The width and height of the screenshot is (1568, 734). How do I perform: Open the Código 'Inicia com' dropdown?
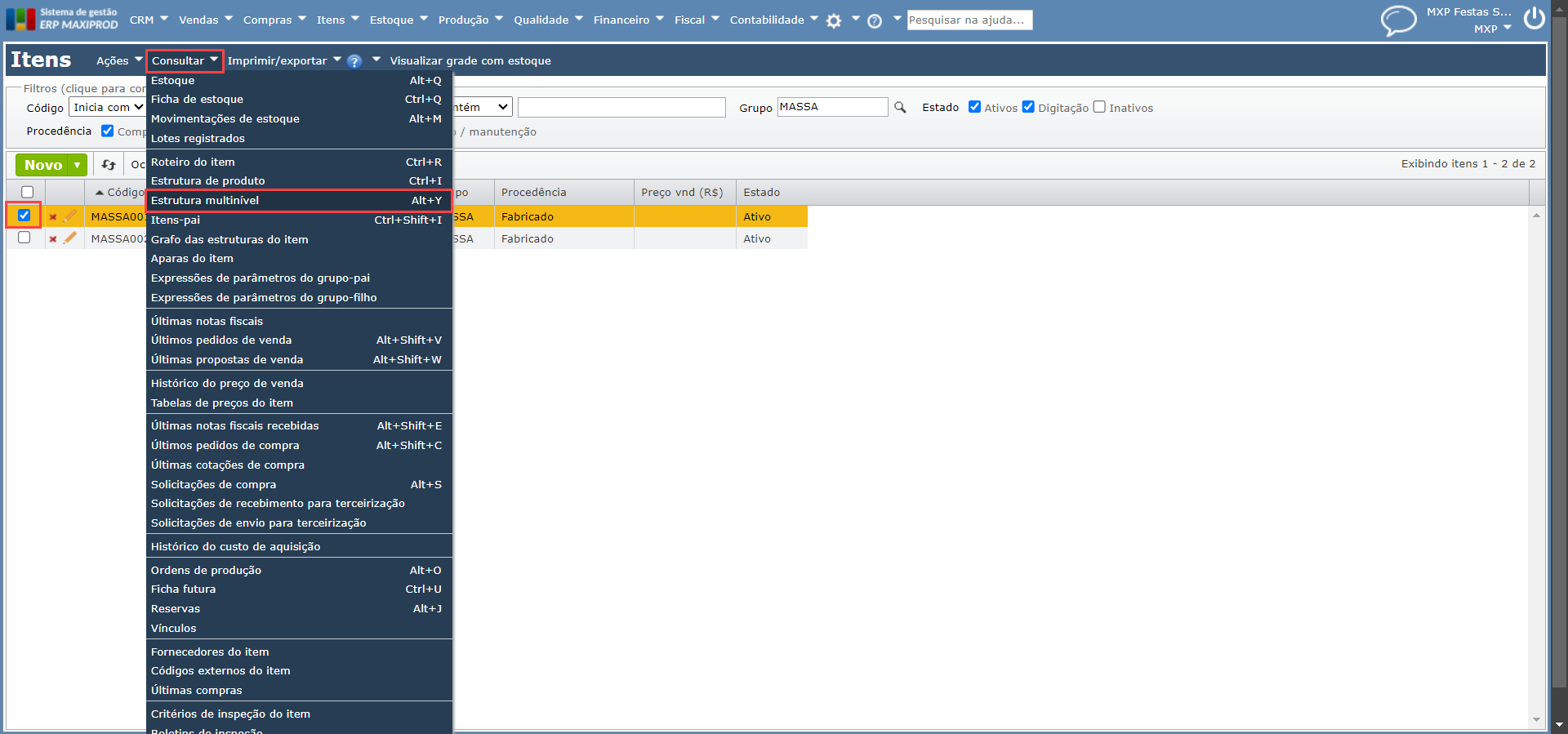(107, 107)
